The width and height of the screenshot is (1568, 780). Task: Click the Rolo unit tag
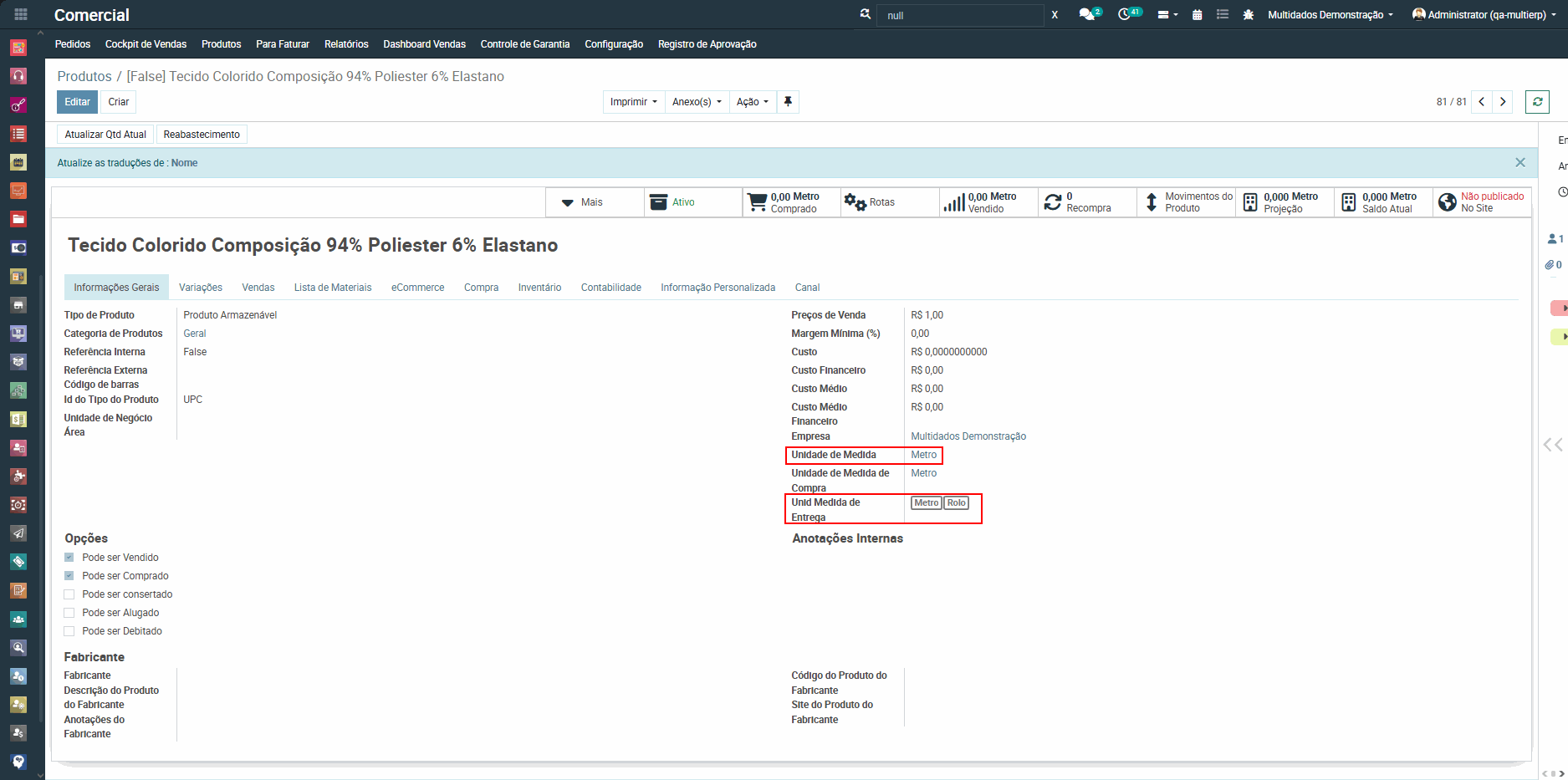(956, 503)
